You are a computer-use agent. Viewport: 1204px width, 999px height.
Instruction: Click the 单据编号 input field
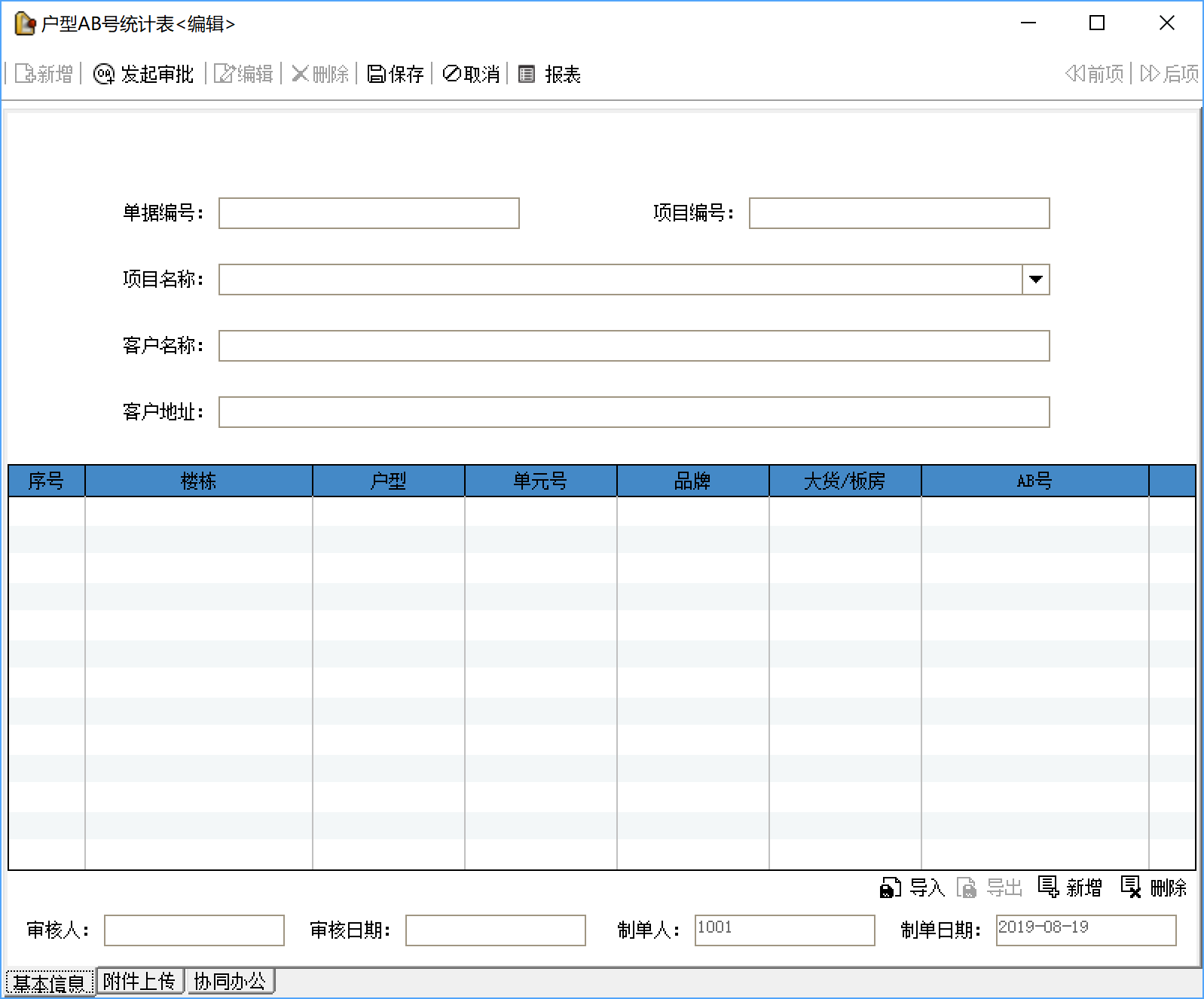point(368,213)
